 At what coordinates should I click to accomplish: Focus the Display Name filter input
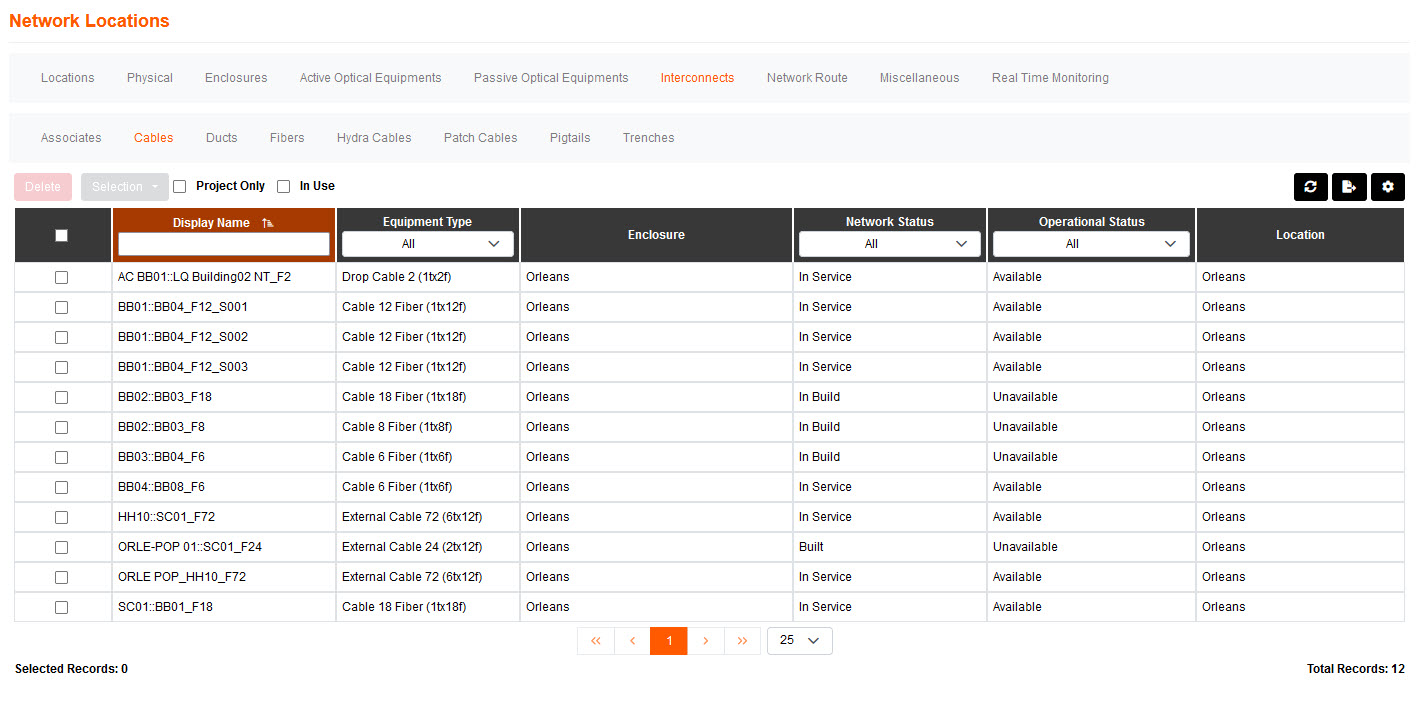(x=224, y=244)
